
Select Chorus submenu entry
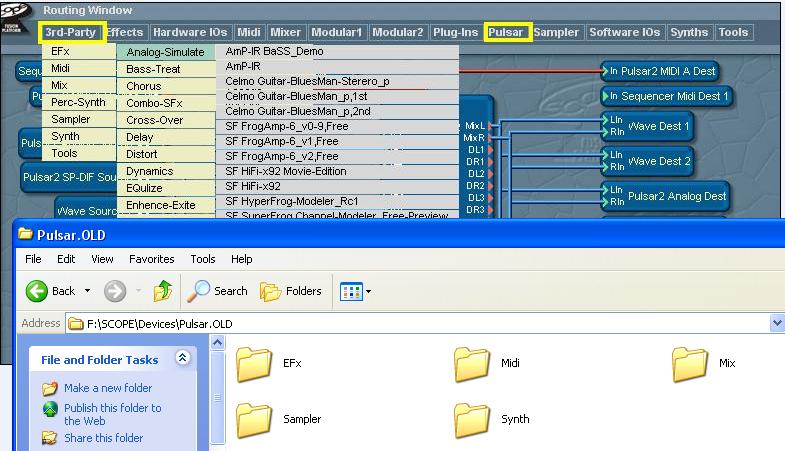(166, 86)
